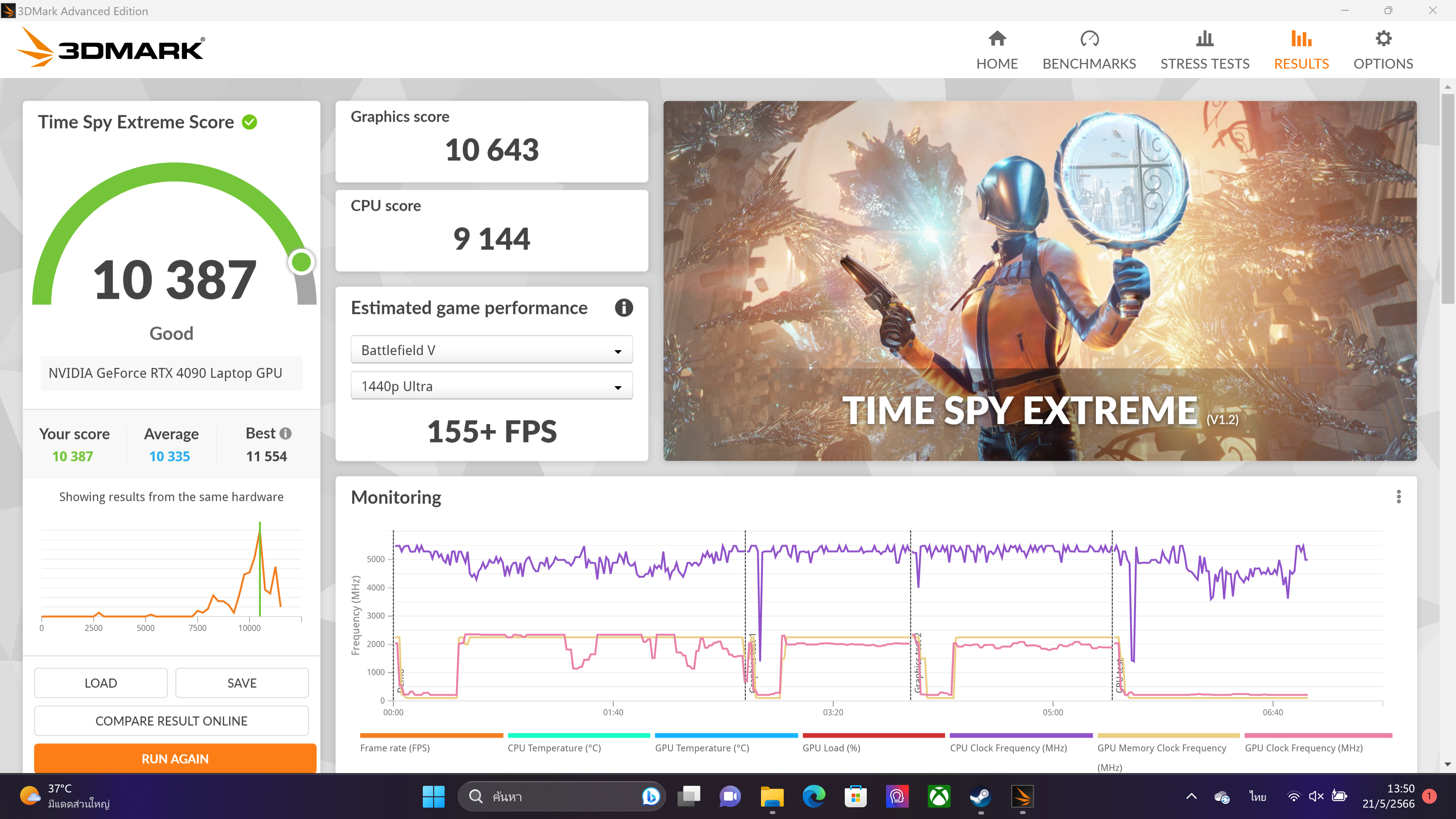
Task: Click the monitoring chart at 03:20
Action: click(833, 616)
